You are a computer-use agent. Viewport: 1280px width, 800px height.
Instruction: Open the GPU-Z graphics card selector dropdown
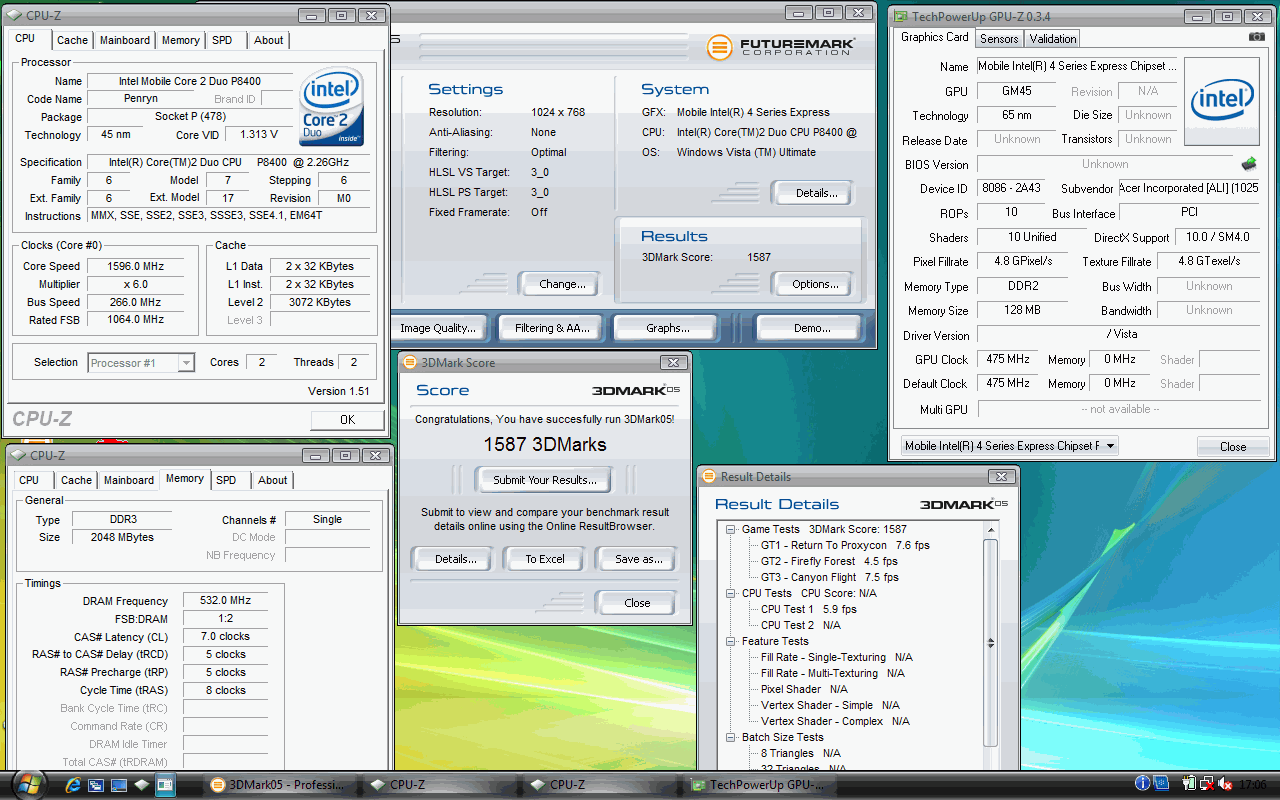[1009, 446]
